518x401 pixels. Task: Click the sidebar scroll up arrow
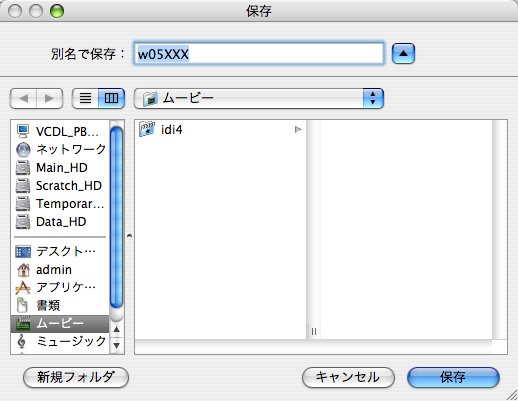[x=116, y=329]
